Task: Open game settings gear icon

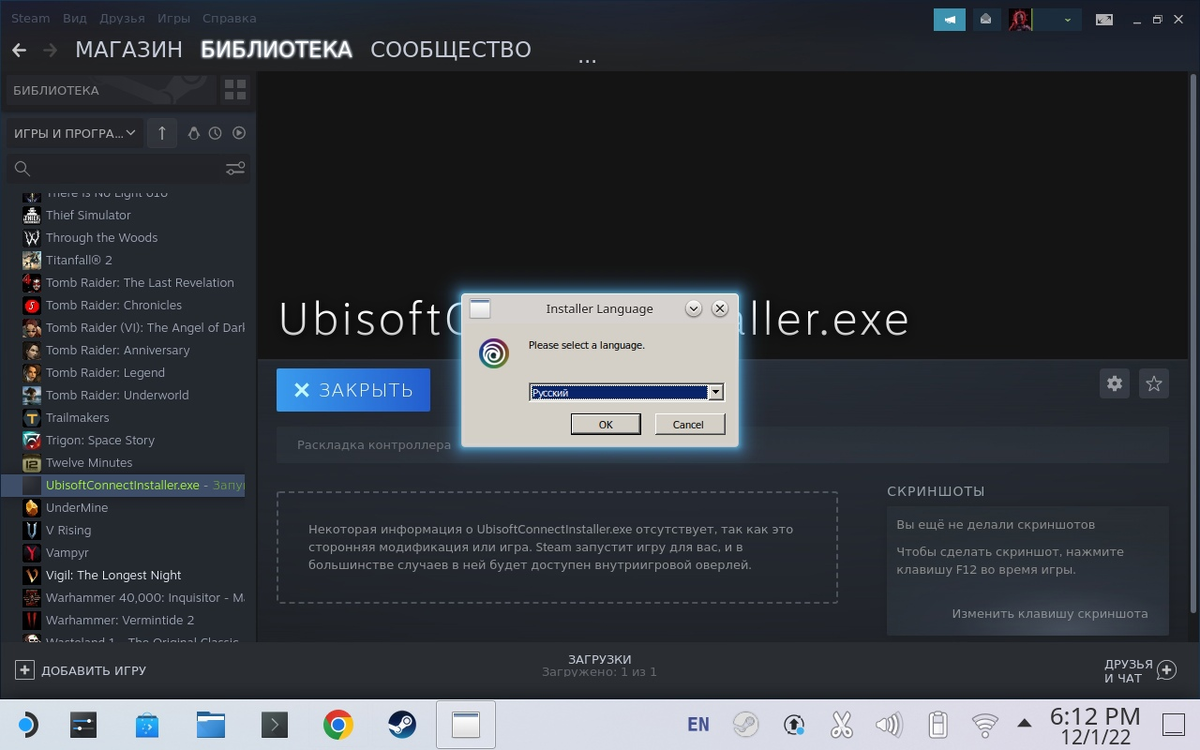Action: (1114, 383)
